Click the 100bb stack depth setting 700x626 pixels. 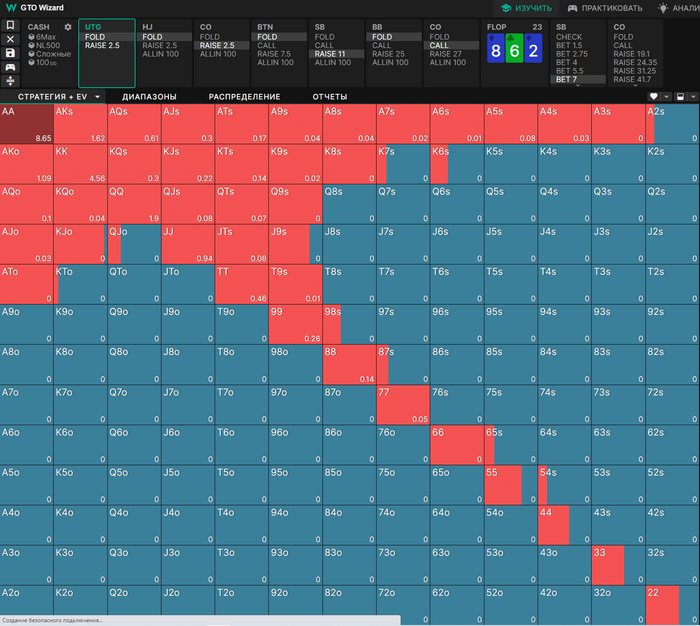coord(42,63)
